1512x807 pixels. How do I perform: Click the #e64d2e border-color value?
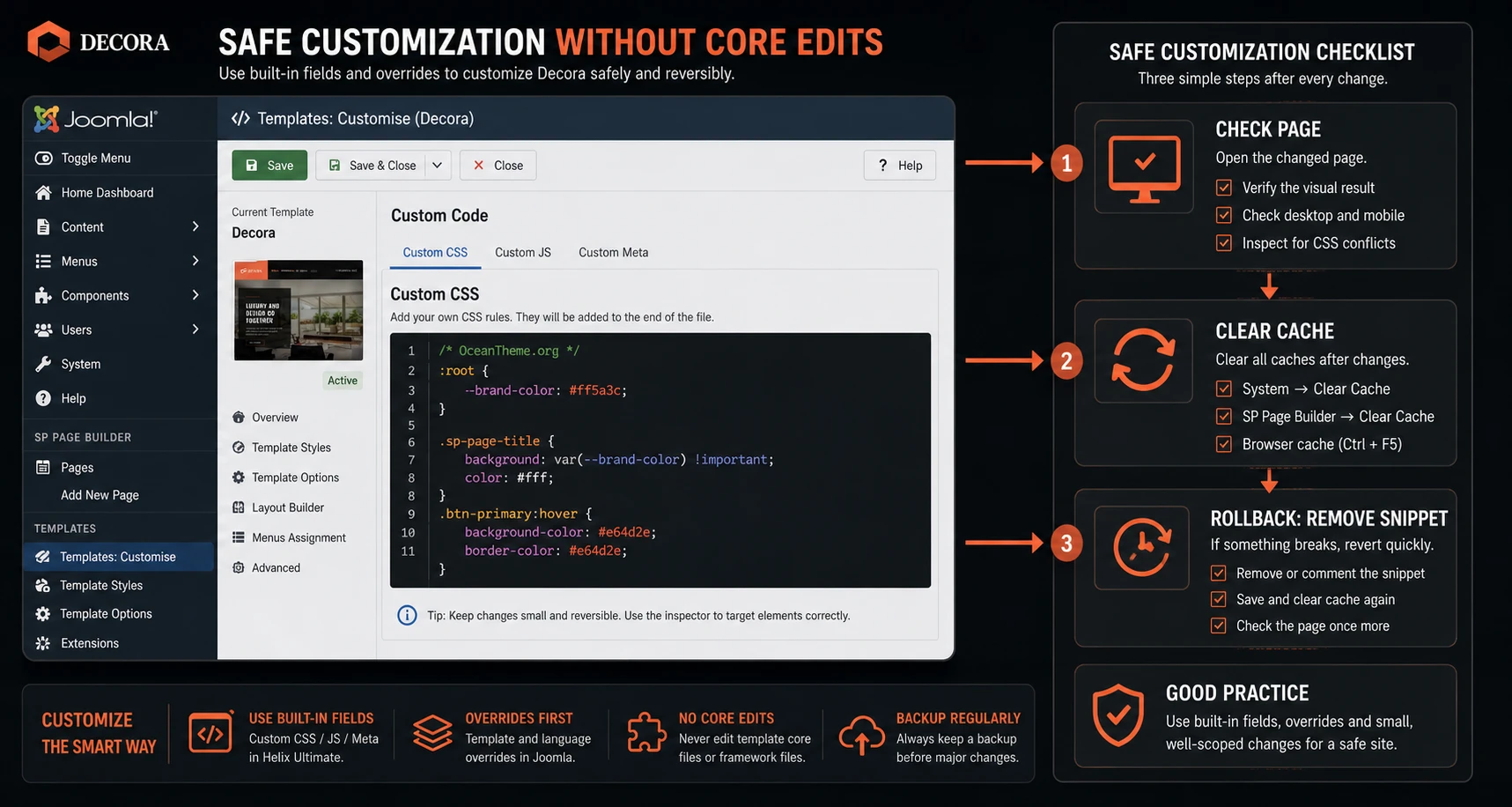click(x=595, y=551)
